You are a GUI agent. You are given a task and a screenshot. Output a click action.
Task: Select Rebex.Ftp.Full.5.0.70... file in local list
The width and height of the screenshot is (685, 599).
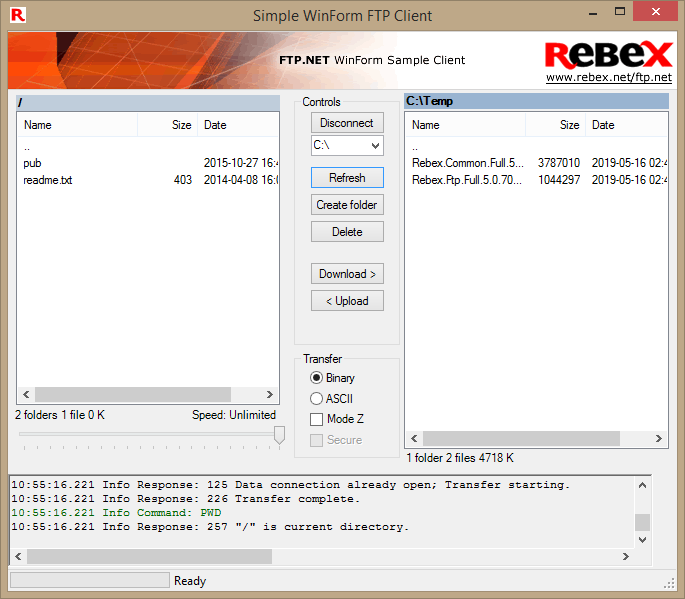coord(467,180)
